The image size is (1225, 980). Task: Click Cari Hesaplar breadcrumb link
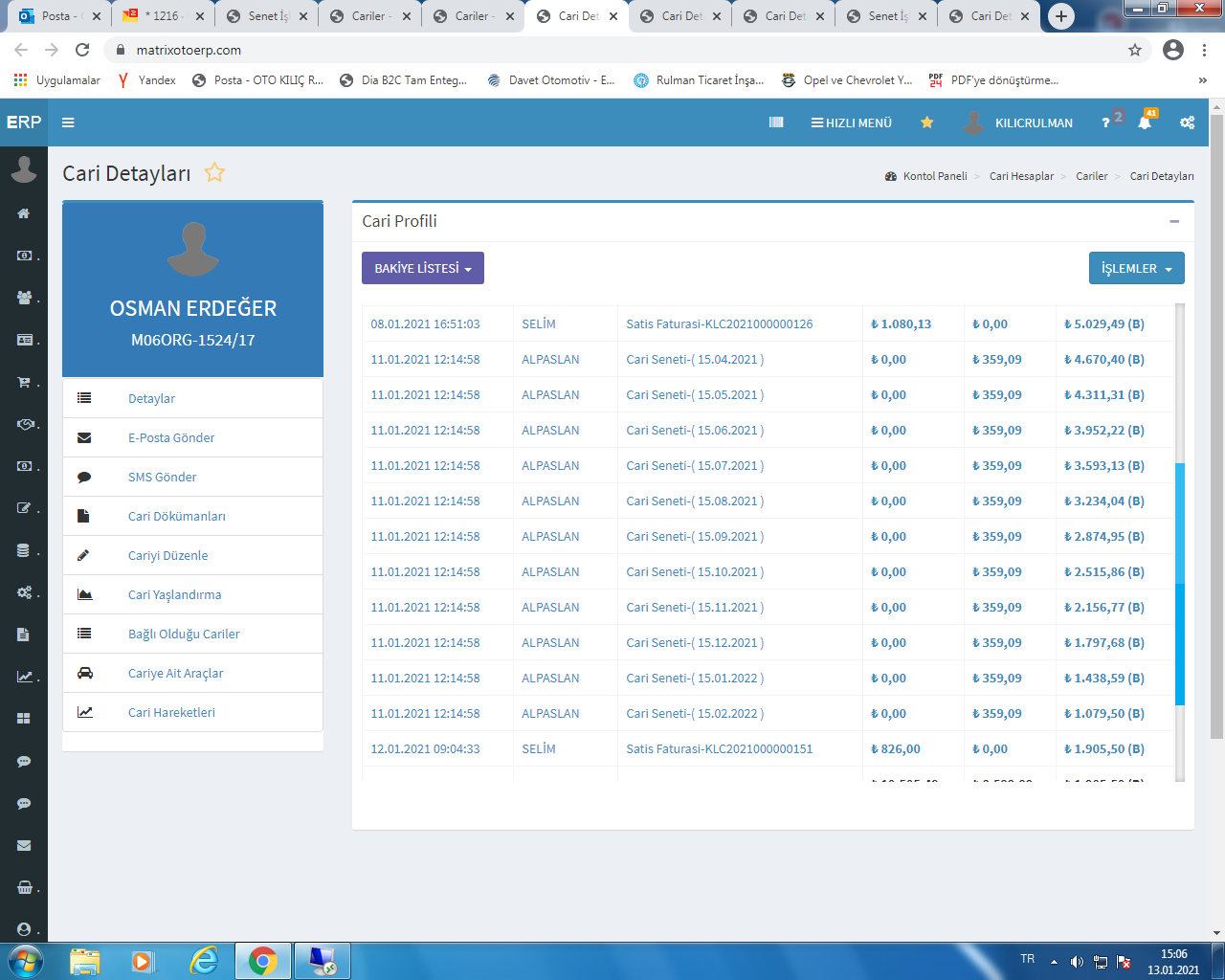(x=1021, y=176)
